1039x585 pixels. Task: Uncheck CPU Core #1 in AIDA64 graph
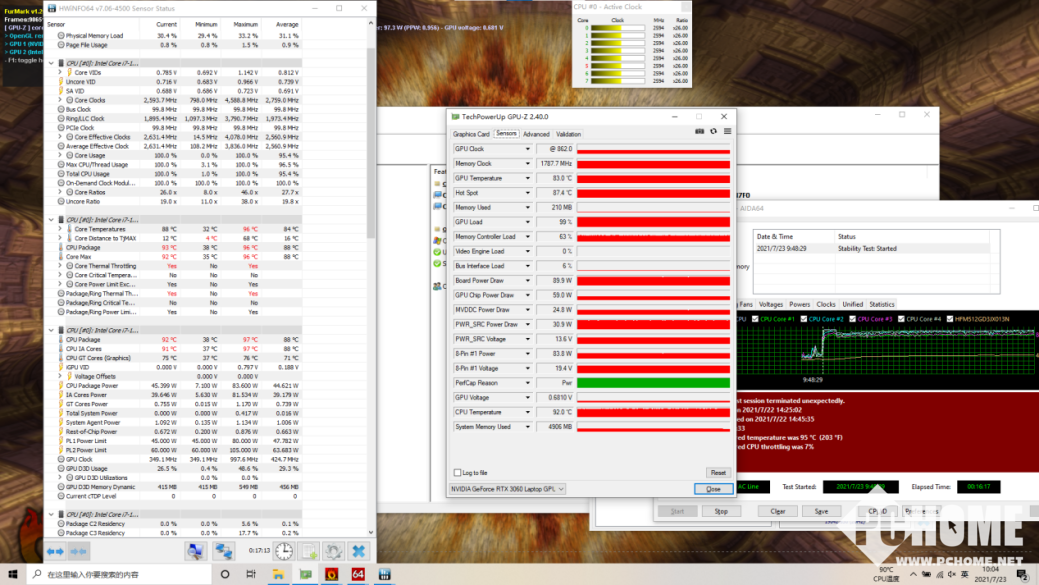pos(755,319)
